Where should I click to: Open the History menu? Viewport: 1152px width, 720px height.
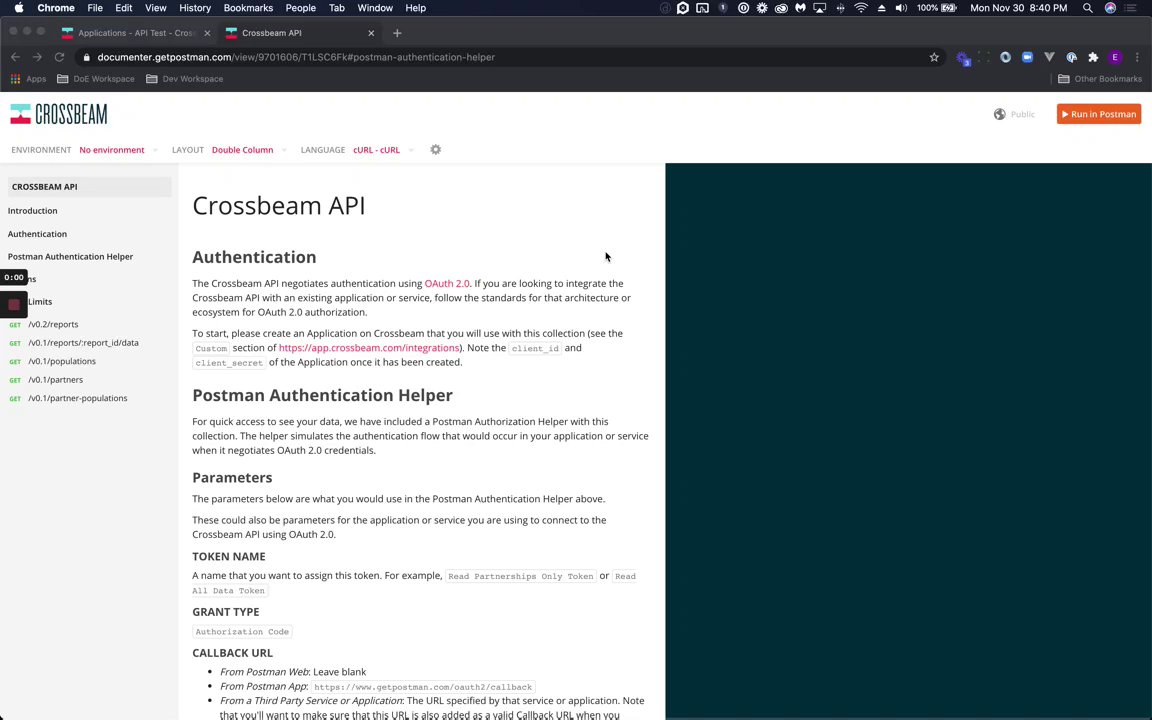tap(195, 8)
